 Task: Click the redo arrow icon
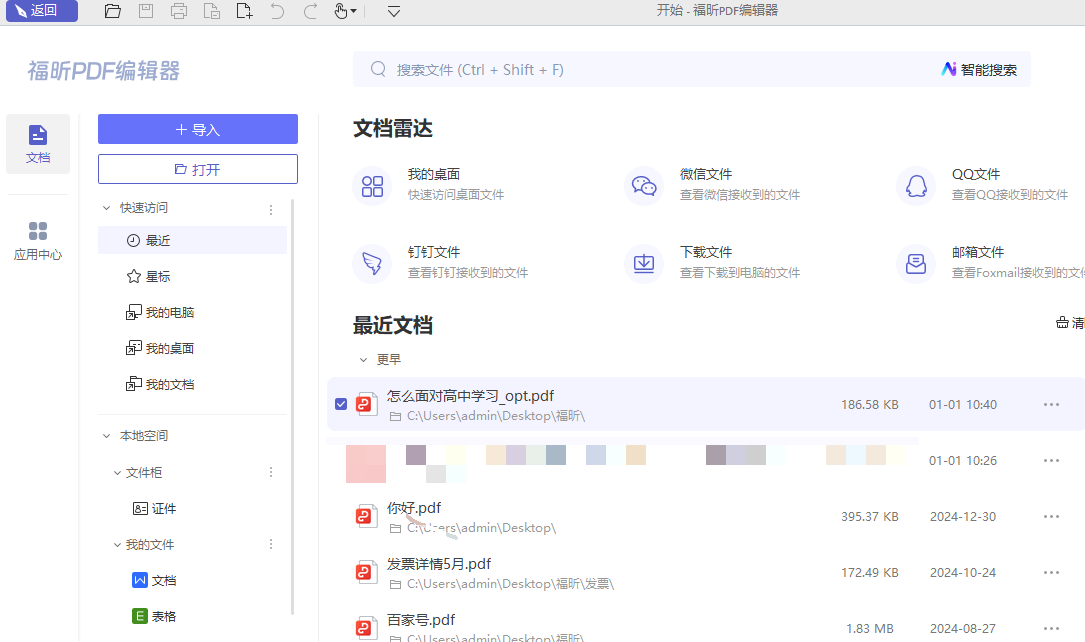point(310,11)
